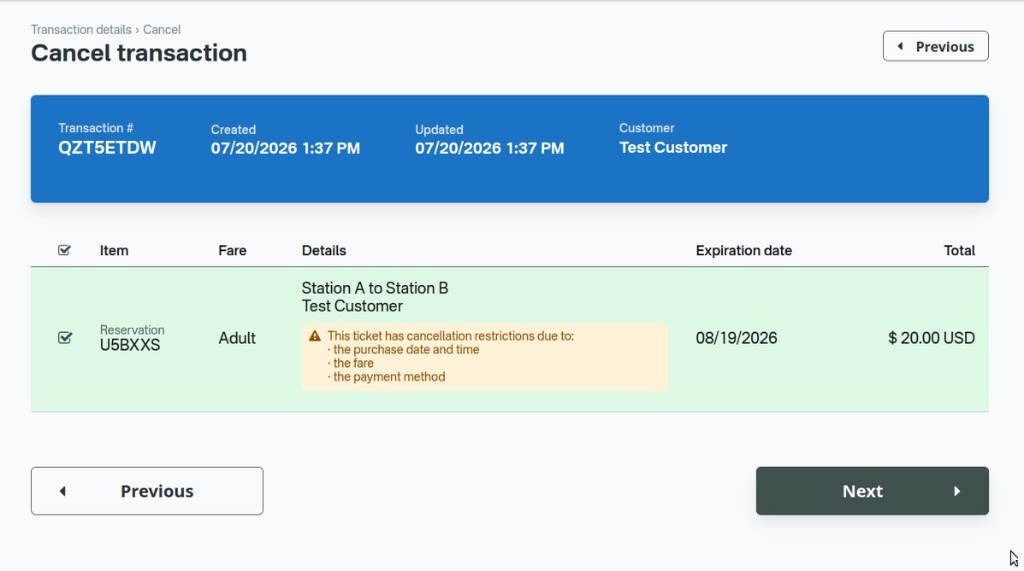Screen dimensions: 1024x571
Task: Click the Fare column header
Action: click(x=232, y=250)
